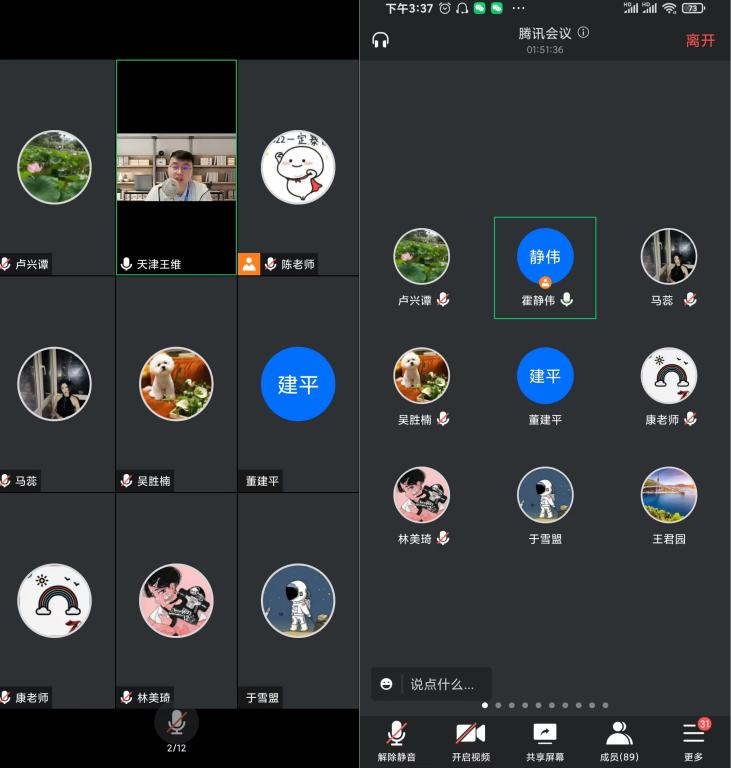Image resolution: width=731 pixels, height=768 pixels.
Task: Tap 陈老师 cartoon avatar on left panel
Action: click(298, 167)
